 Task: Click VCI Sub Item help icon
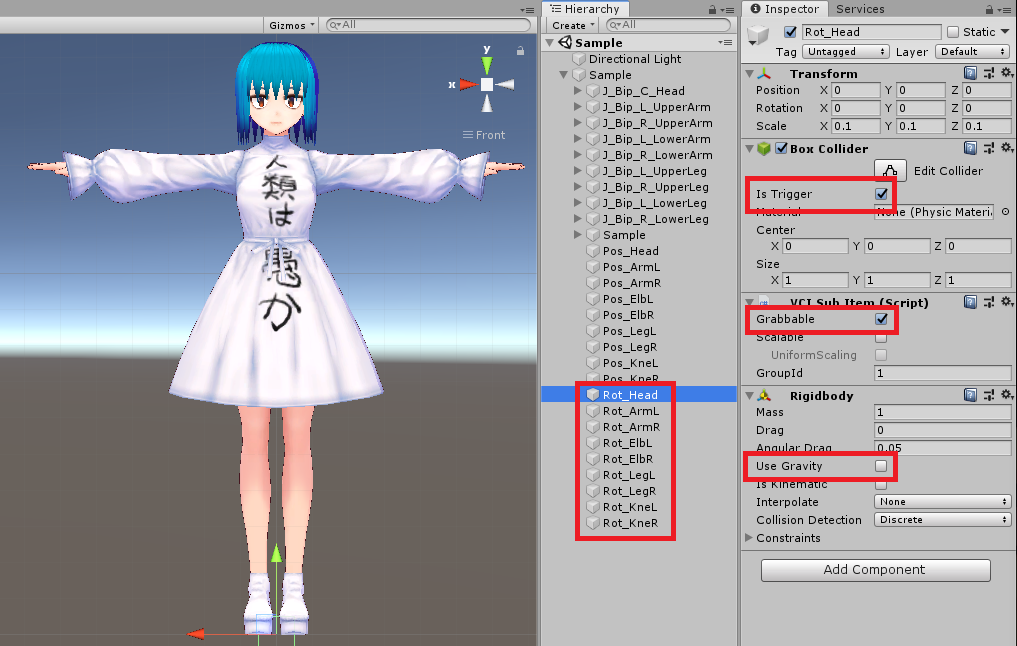tap(970, 302)
